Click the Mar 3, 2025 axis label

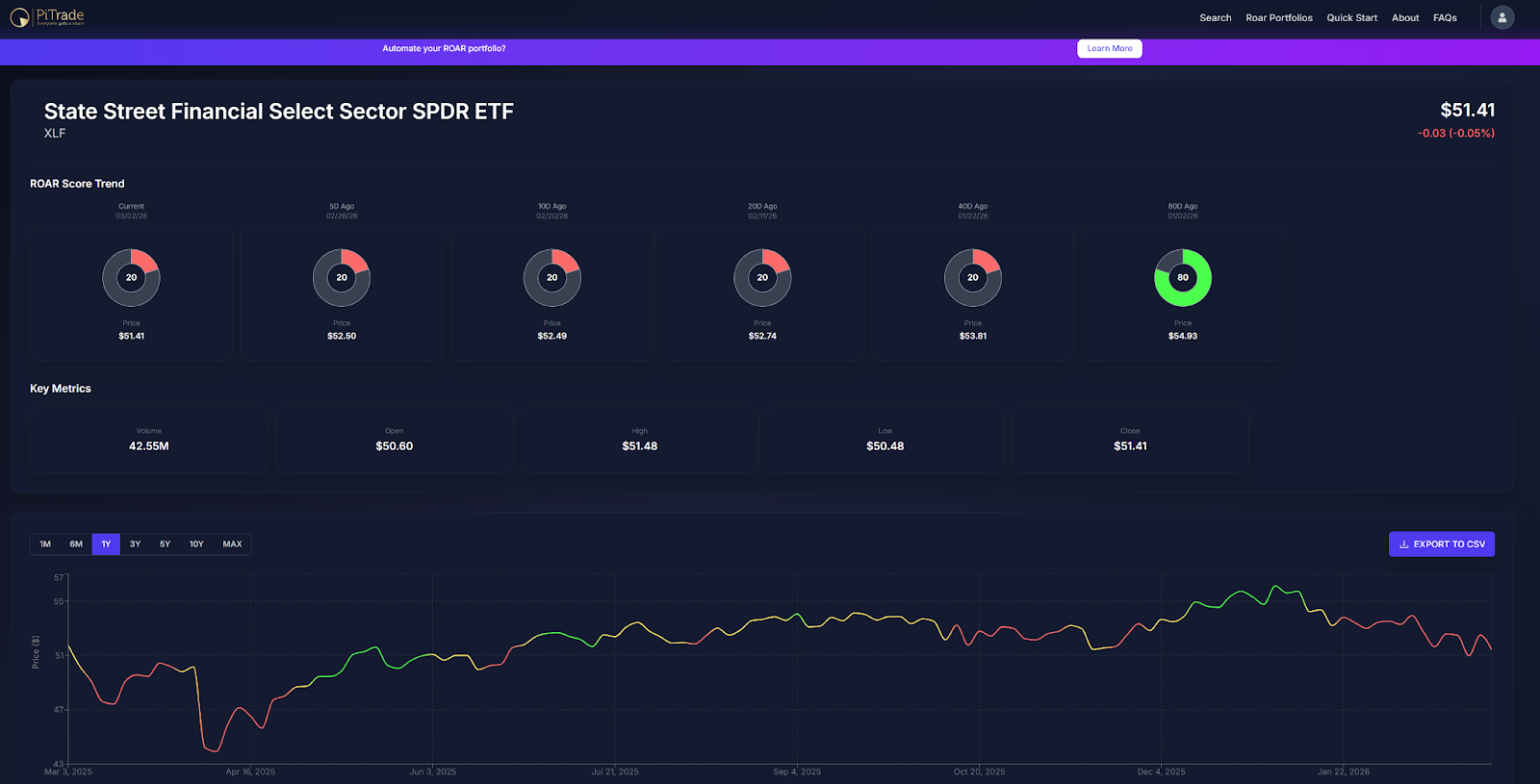68,772
